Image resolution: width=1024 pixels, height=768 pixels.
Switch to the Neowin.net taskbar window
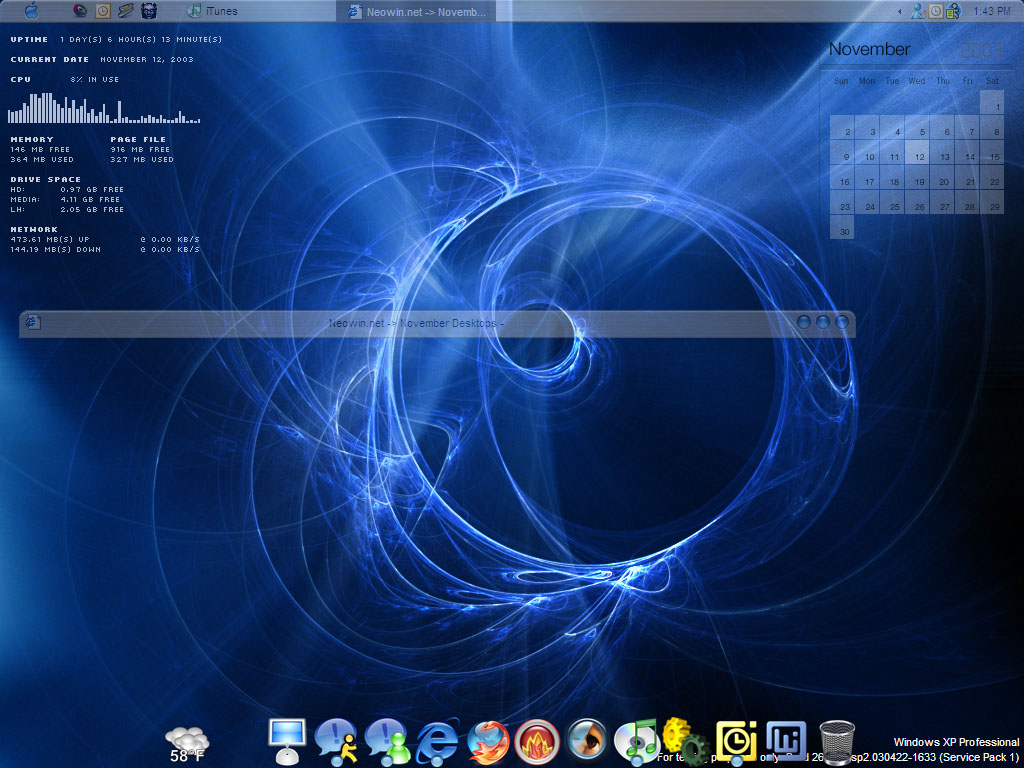click(x=418, y=12)
